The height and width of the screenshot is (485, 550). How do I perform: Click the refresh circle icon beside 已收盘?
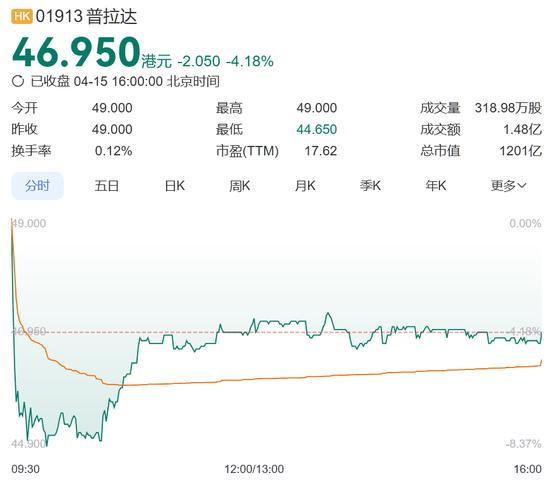(18, 81)
